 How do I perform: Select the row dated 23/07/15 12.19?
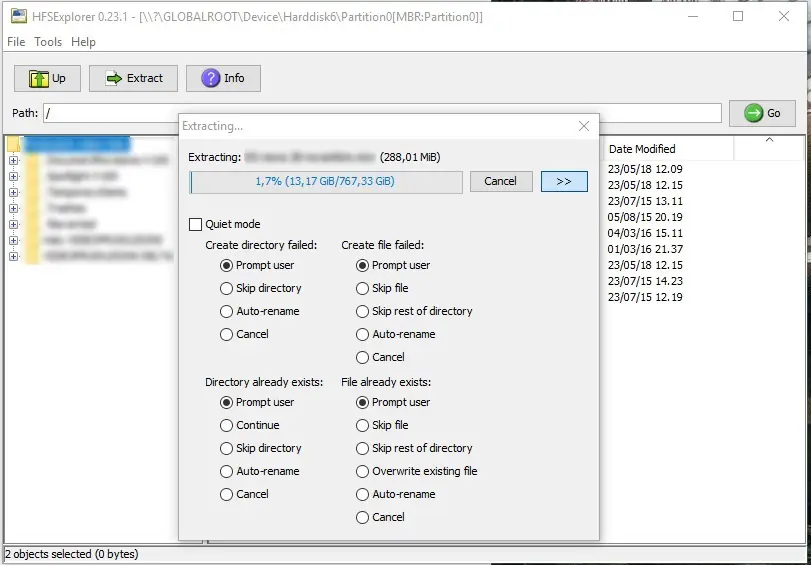point(645,298)
